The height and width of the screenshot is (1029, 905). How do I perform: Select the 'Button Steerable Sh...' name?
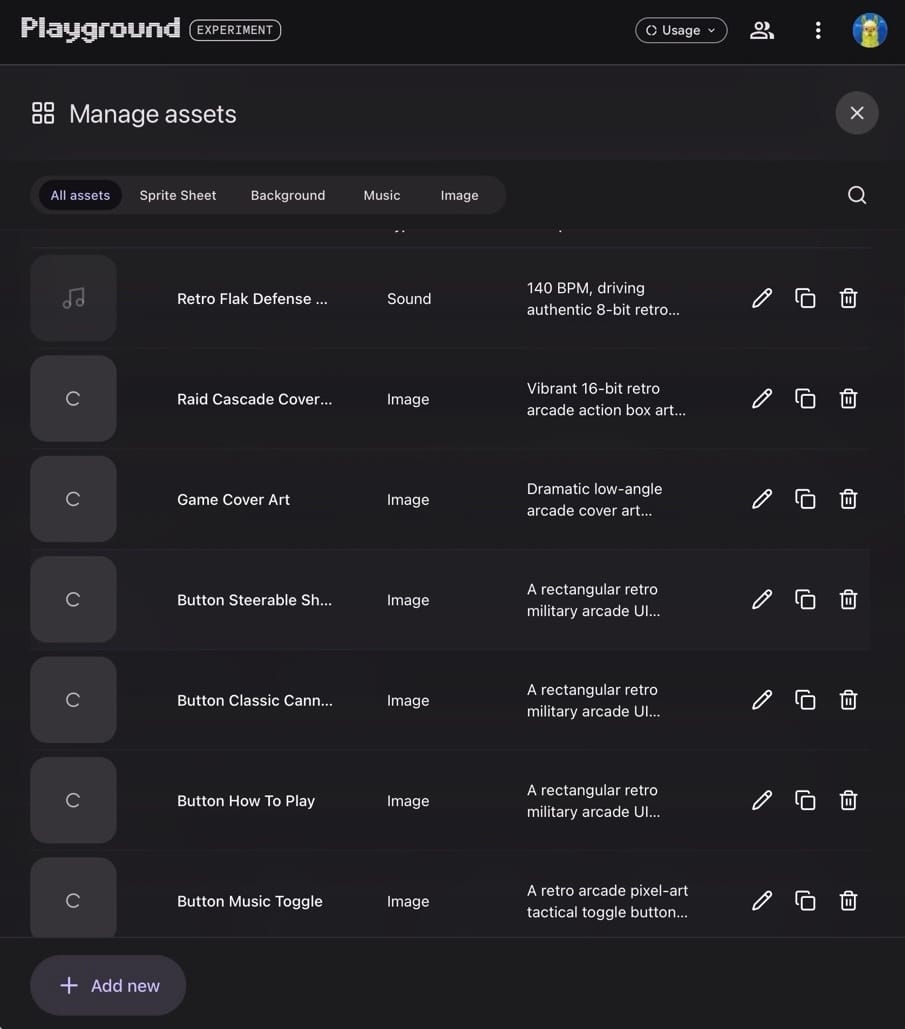255,600
